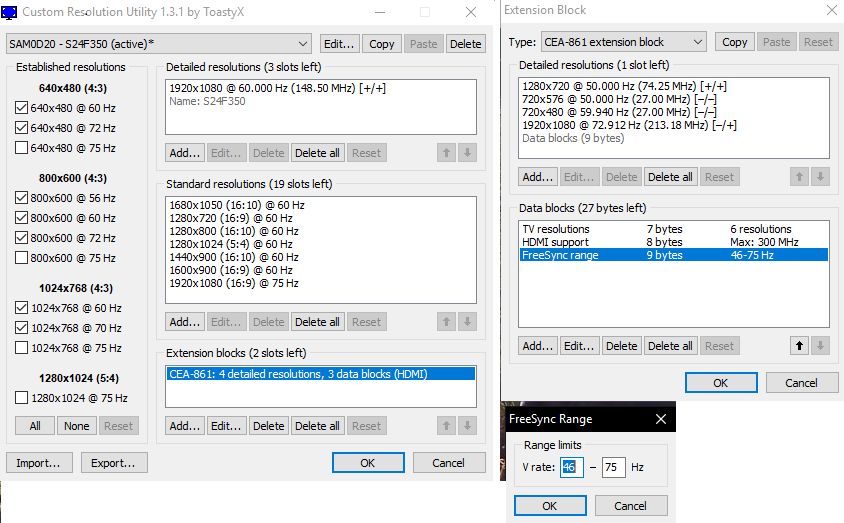Select the FreeSync range data block row
This screenshot has height=523, width=844.
(674, 255)
